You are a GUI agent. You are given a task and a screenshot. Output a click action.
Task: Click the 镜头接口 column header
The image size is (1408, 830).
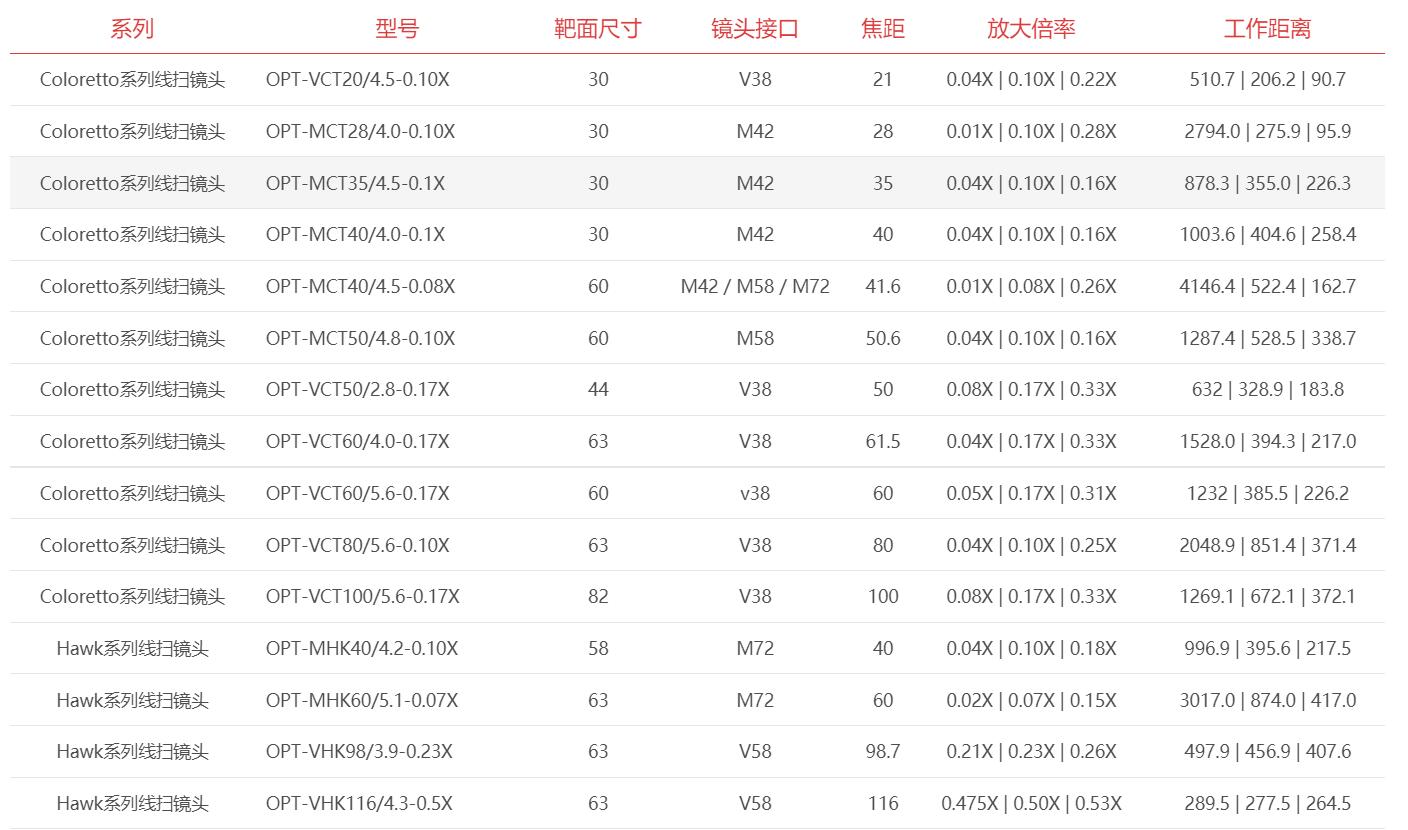755,29
